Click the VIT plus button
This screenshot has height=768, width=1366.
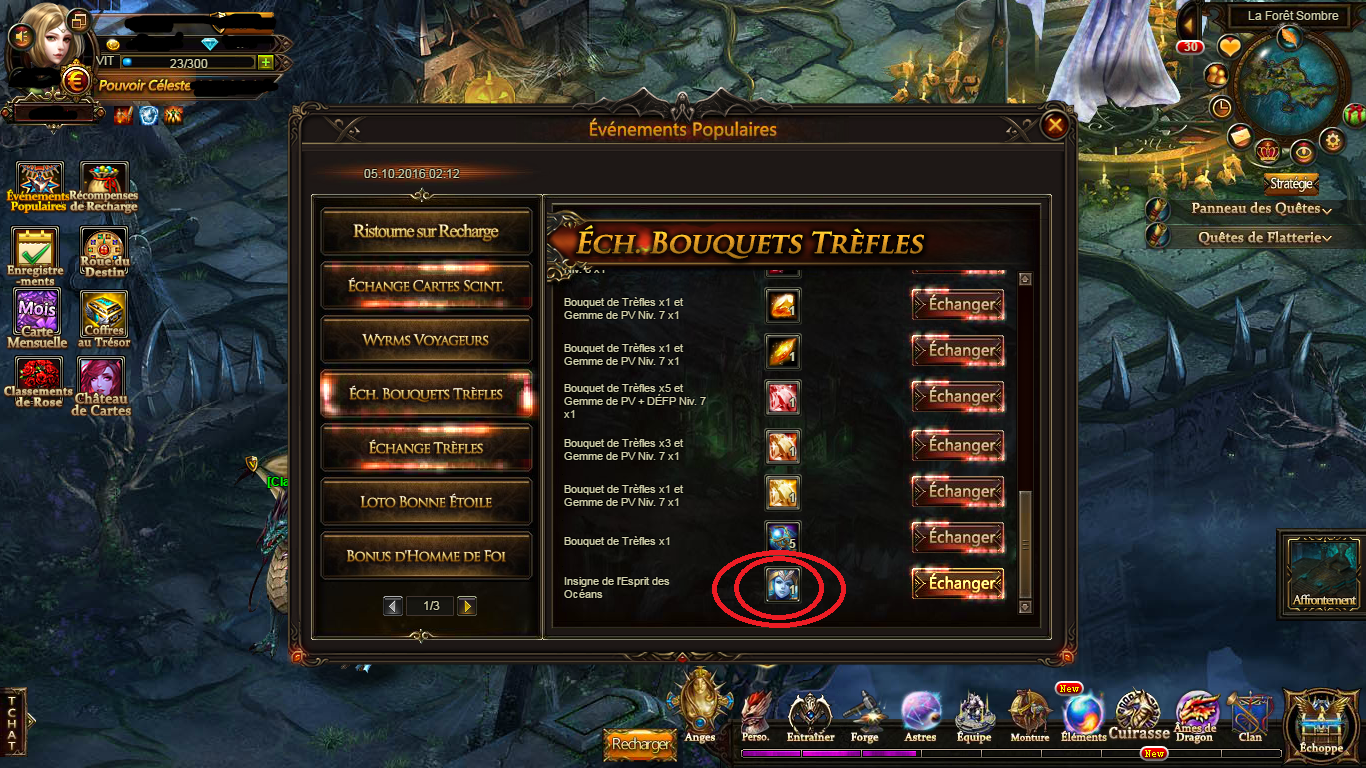click(265, 62)
